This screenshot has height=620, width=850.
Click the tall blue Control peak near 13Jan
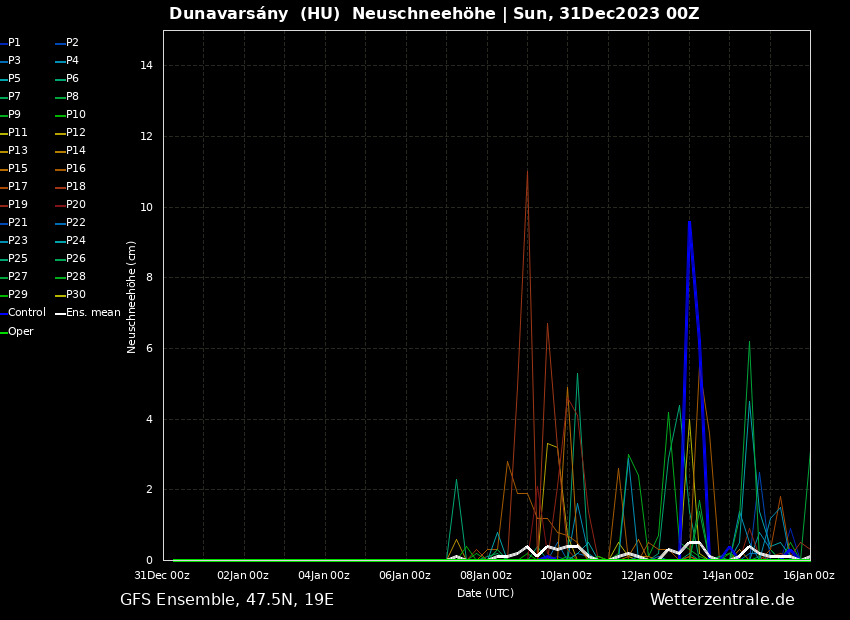click(x=689, y=223)
